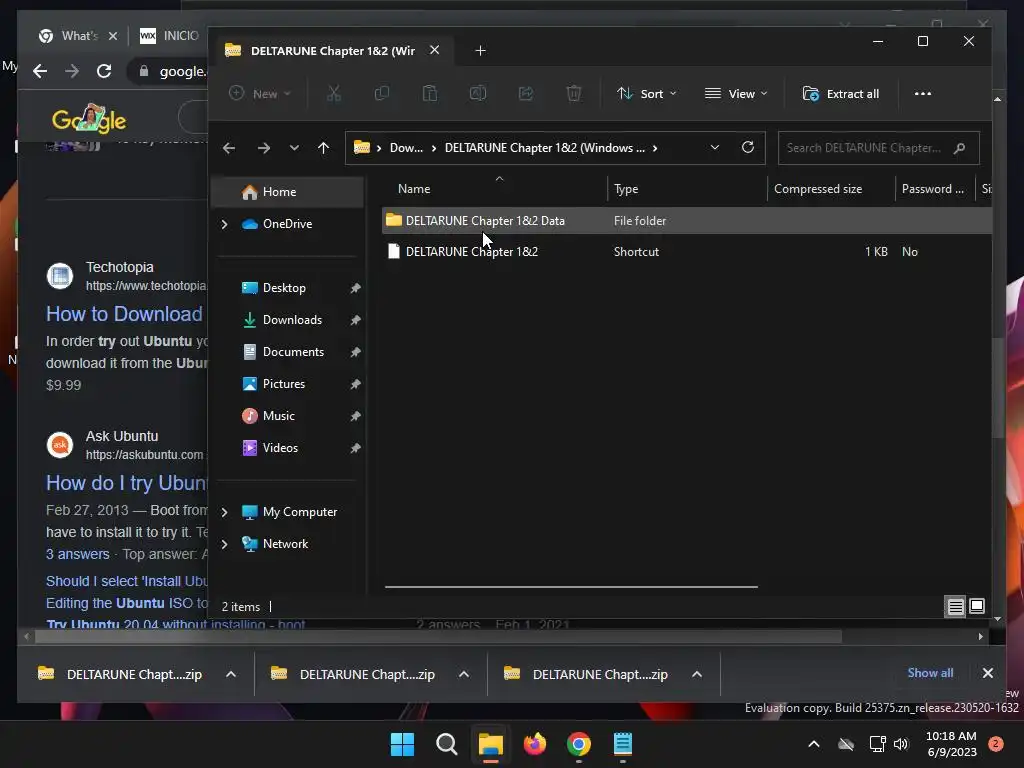This screenshot has width=1024, height=768.
Task: Select DELTARUNE Chapter 1&2 Data folder
Action: click(x=686, y=221)
